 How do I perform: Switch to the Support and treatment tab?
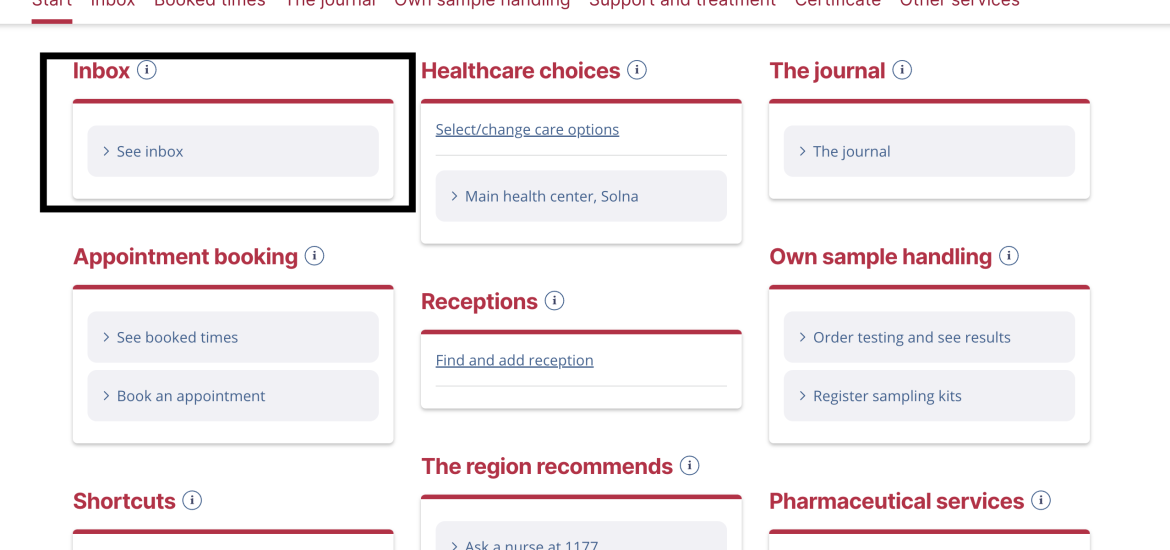pos(683,4)
